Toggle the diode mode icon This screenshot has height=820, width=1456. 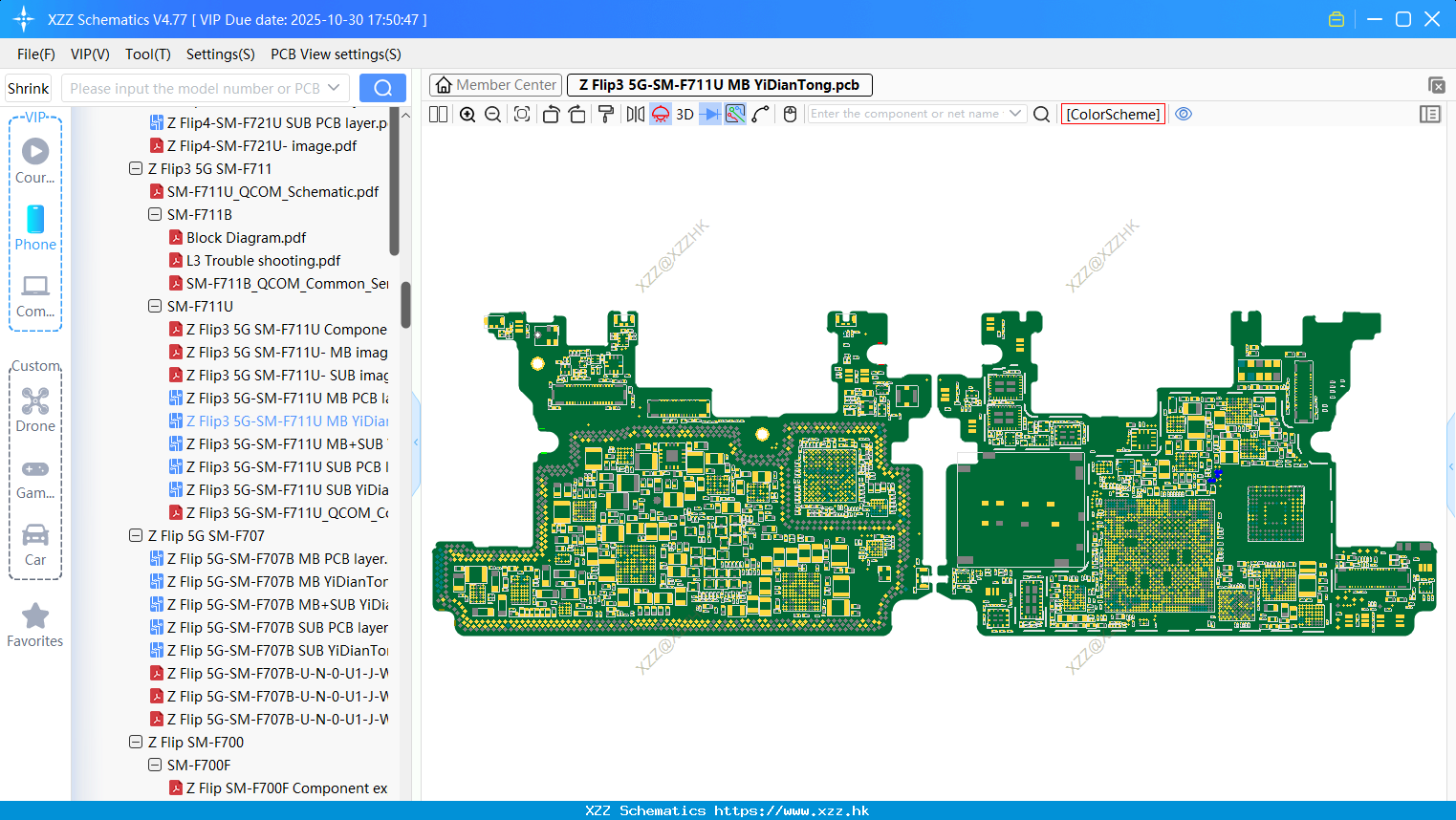click(x=710, y=114)
